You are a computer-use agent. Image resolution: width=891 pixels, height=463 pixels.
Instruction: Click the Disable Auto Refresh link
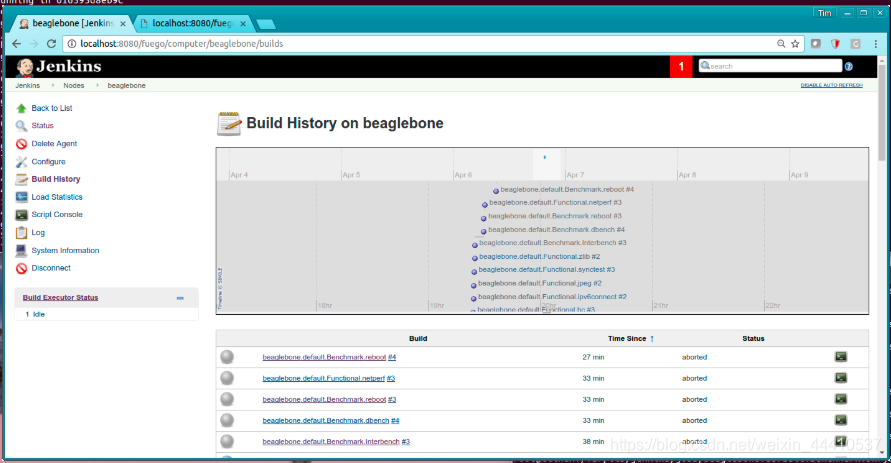831,85
